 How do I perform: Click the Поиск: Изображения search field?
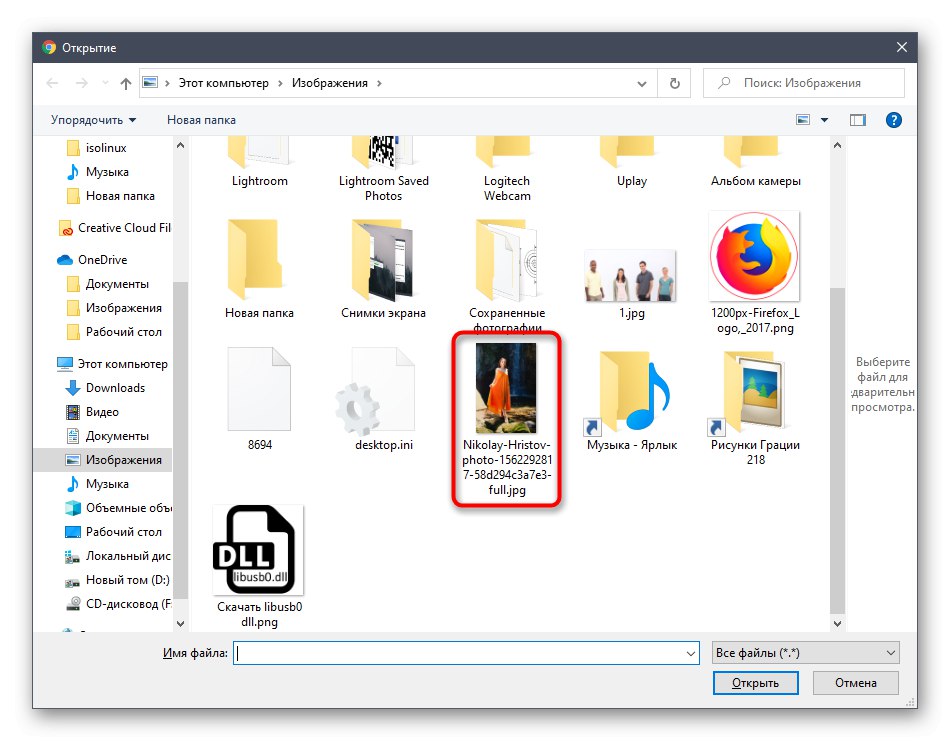pos(803,83)
